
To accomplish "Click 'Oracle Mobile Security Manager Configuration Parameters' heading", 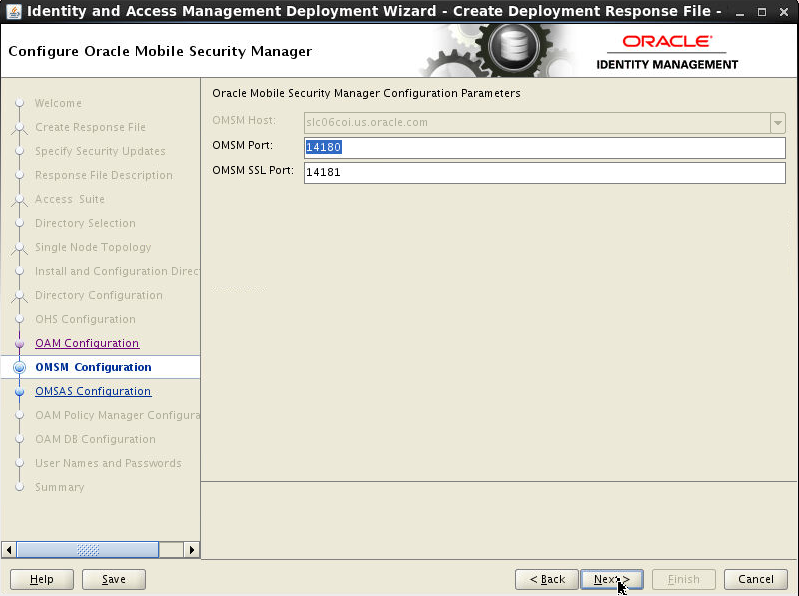I will pyautogui.click(x=366, y=93).
